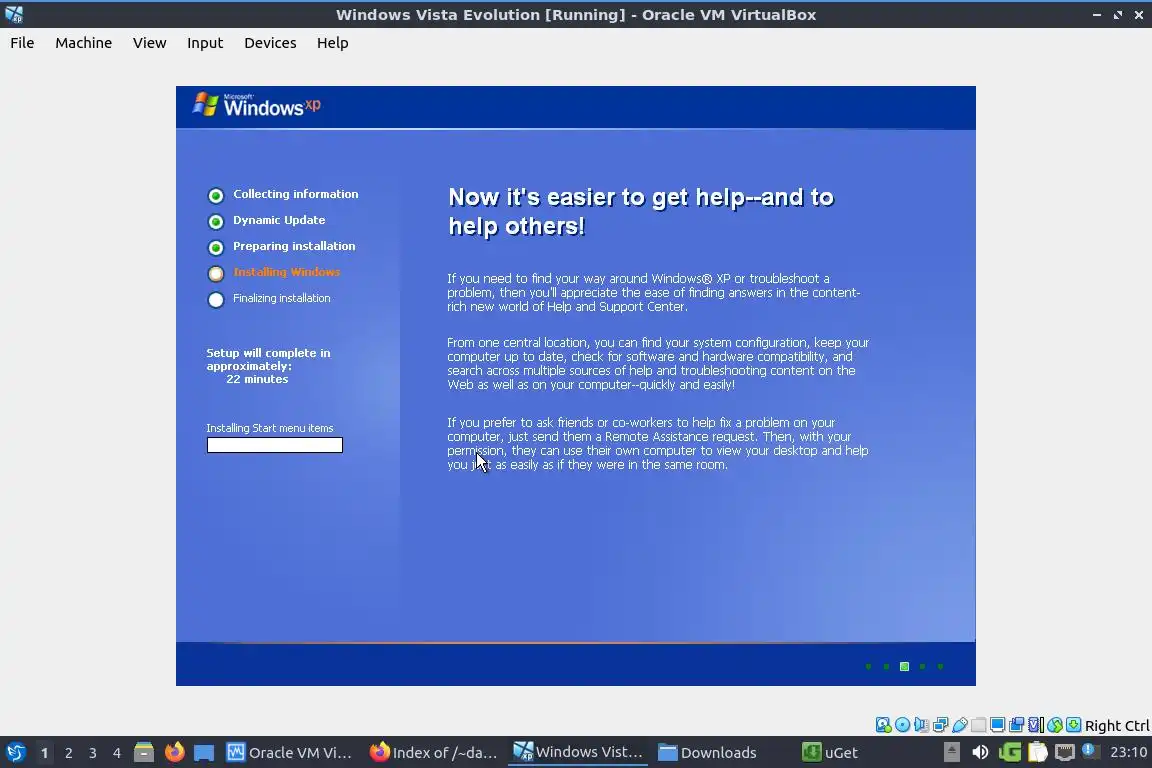Viewport: 1152px width, 768px height.
Task: Click the Right Ctrl host key label
Action: coord(1117,725)
